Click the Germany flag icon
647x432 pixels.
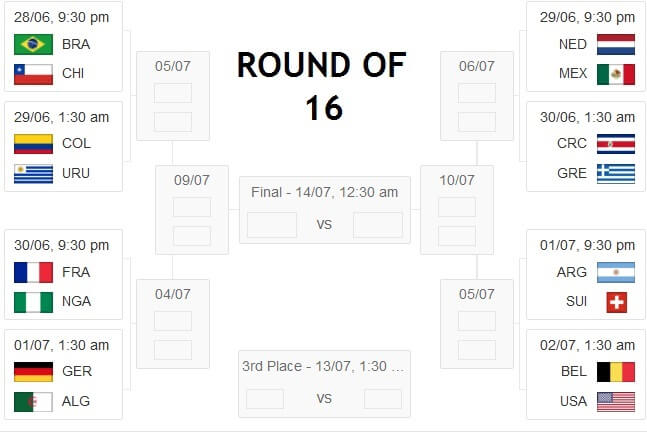[x=33, y=372]
